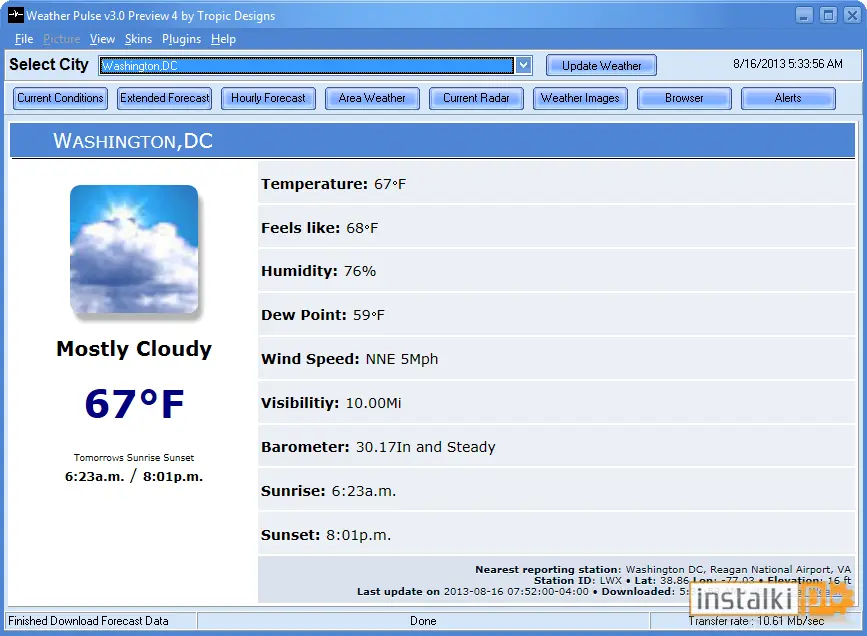Click the Update Weather button
This screenshot has height=636, width=867.
[601, 65]
